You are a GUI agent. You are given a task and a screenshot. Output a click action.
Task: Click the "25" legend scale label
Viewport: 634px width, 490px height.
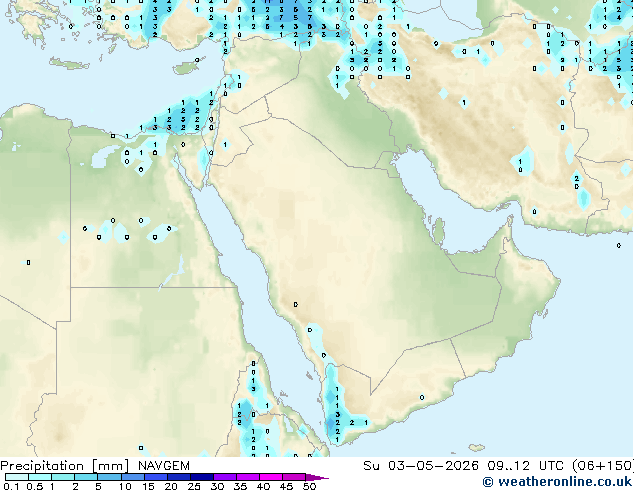(x=194, y=486)
